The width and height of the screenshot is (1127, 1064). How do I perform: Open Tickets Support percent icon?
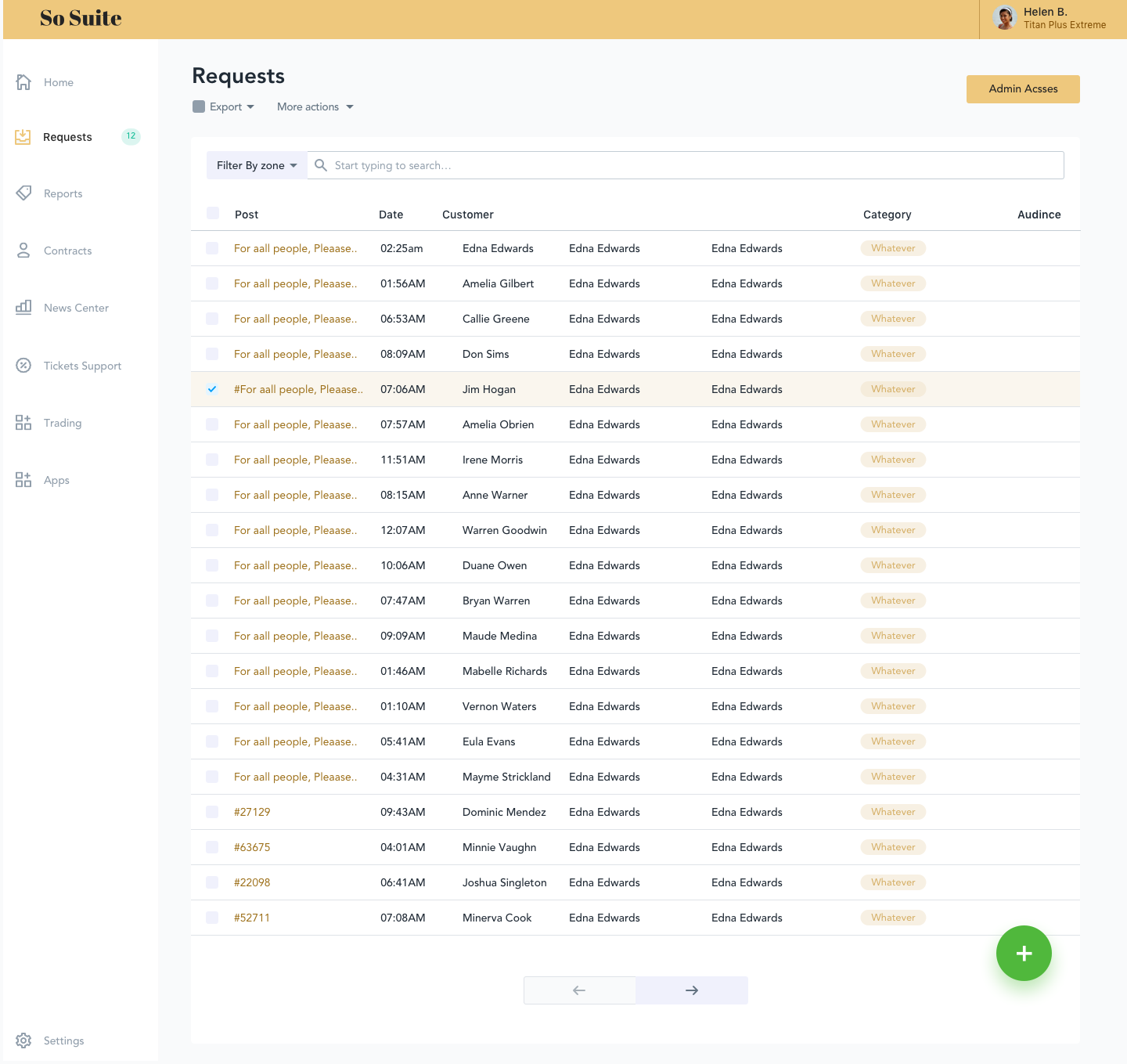(23, 365)
